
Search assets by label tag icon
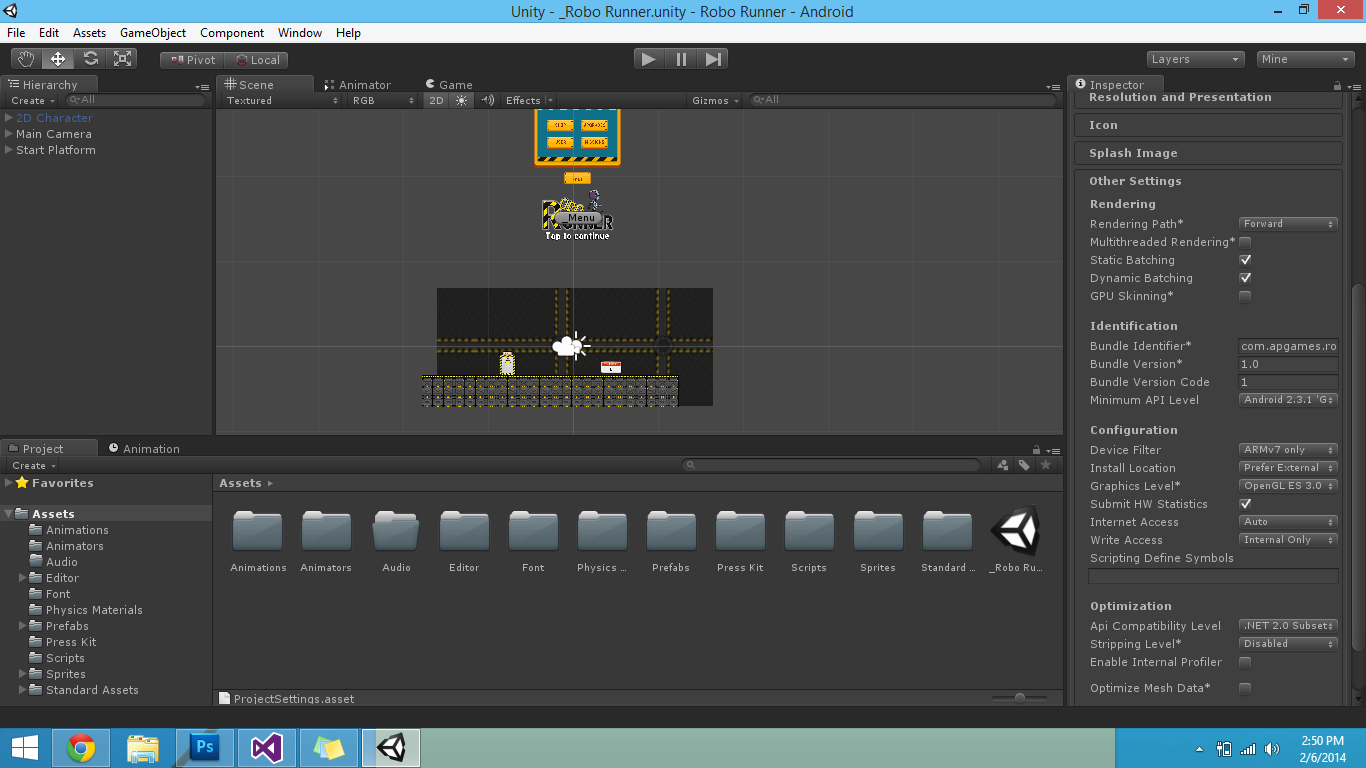pyautogui.click(x=1024, y=465)
